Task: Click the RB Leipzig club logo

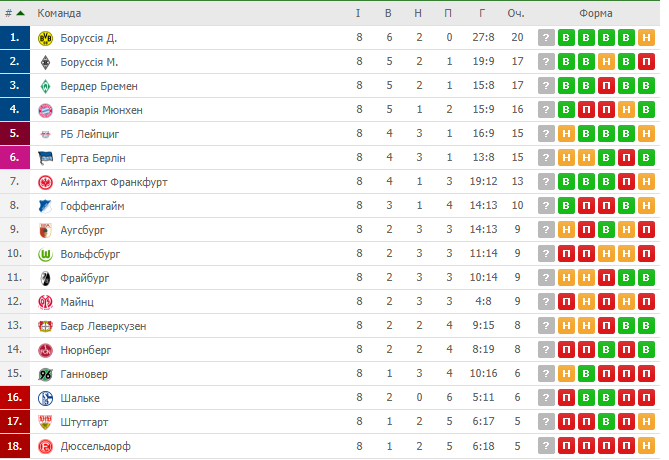Action: [45, 134]
